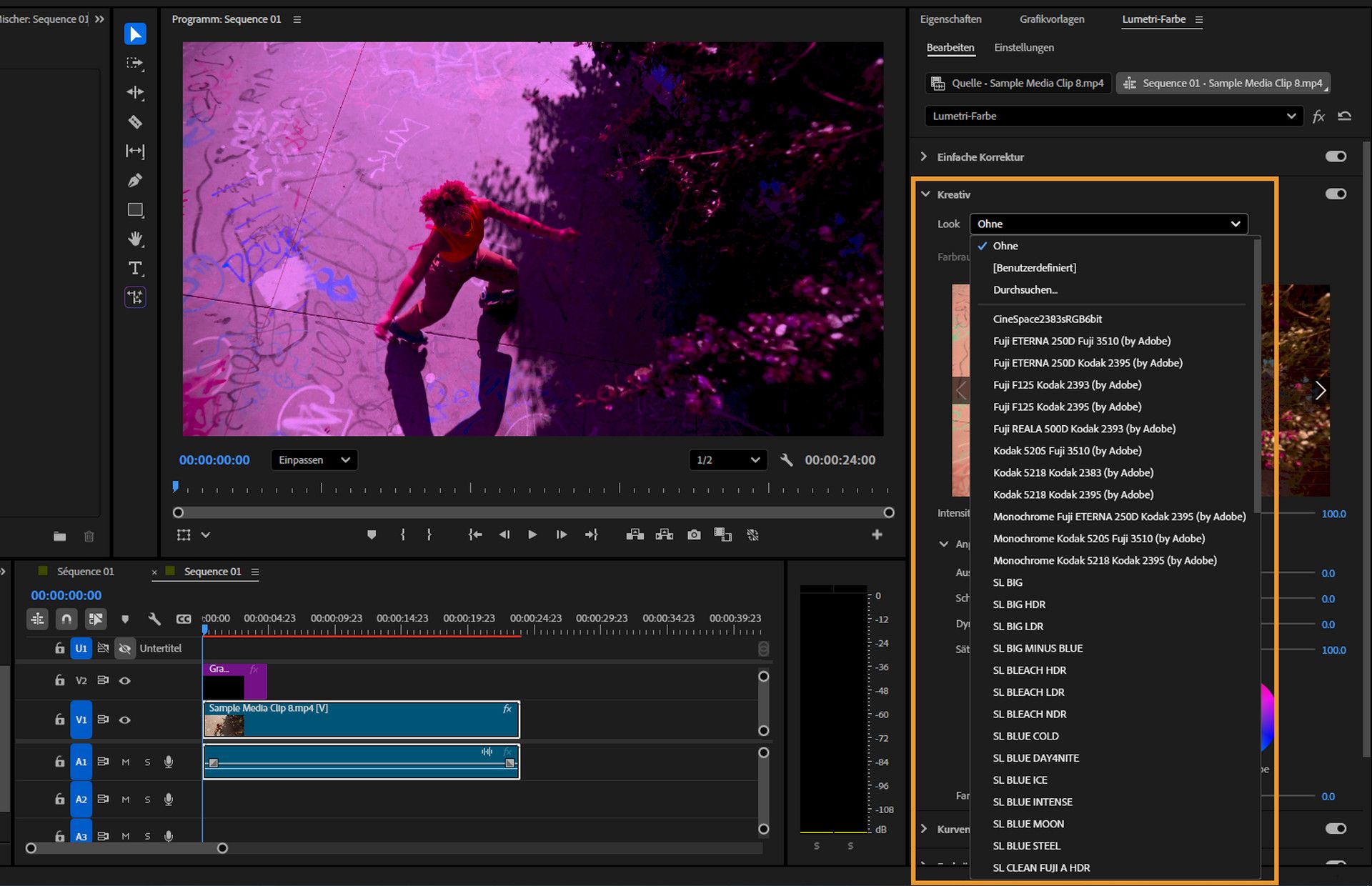Mute the A1 audio track
Screen dimensions: 1372x886
126,762
